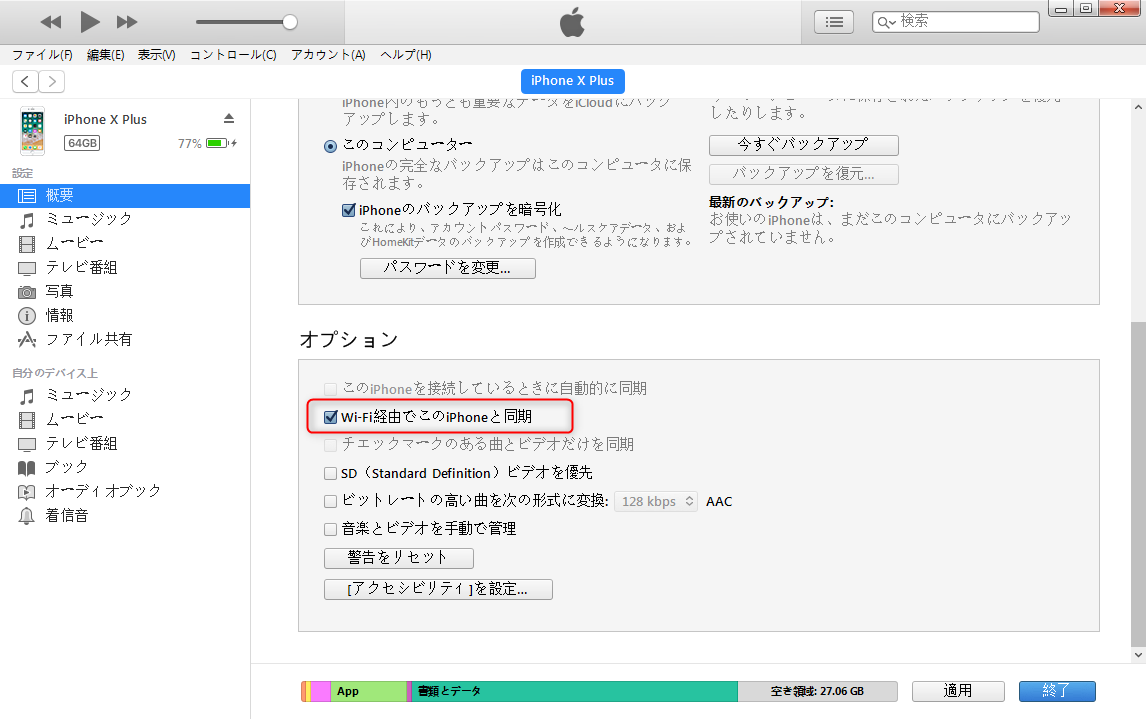Click the 検索 search field
Screen dimensions: 1146x719
tap(955, 21)
